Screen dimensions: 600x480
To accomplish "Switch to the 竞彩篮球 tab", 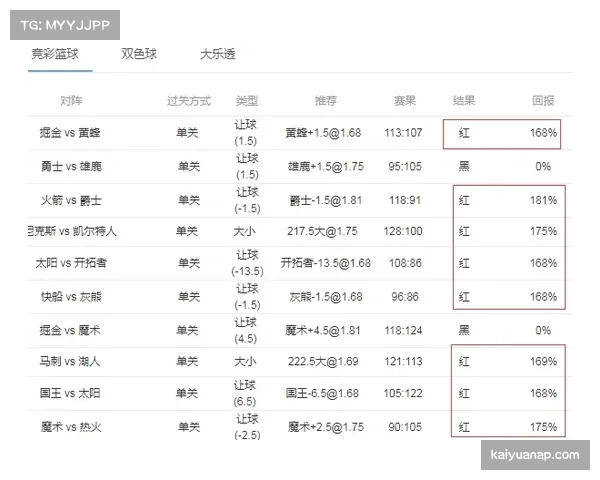I will coord(55,54).
